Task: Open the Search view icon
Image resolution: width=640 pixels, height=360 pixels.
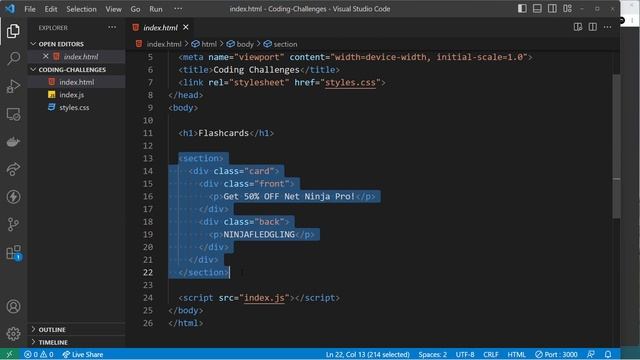Action: 13,58
